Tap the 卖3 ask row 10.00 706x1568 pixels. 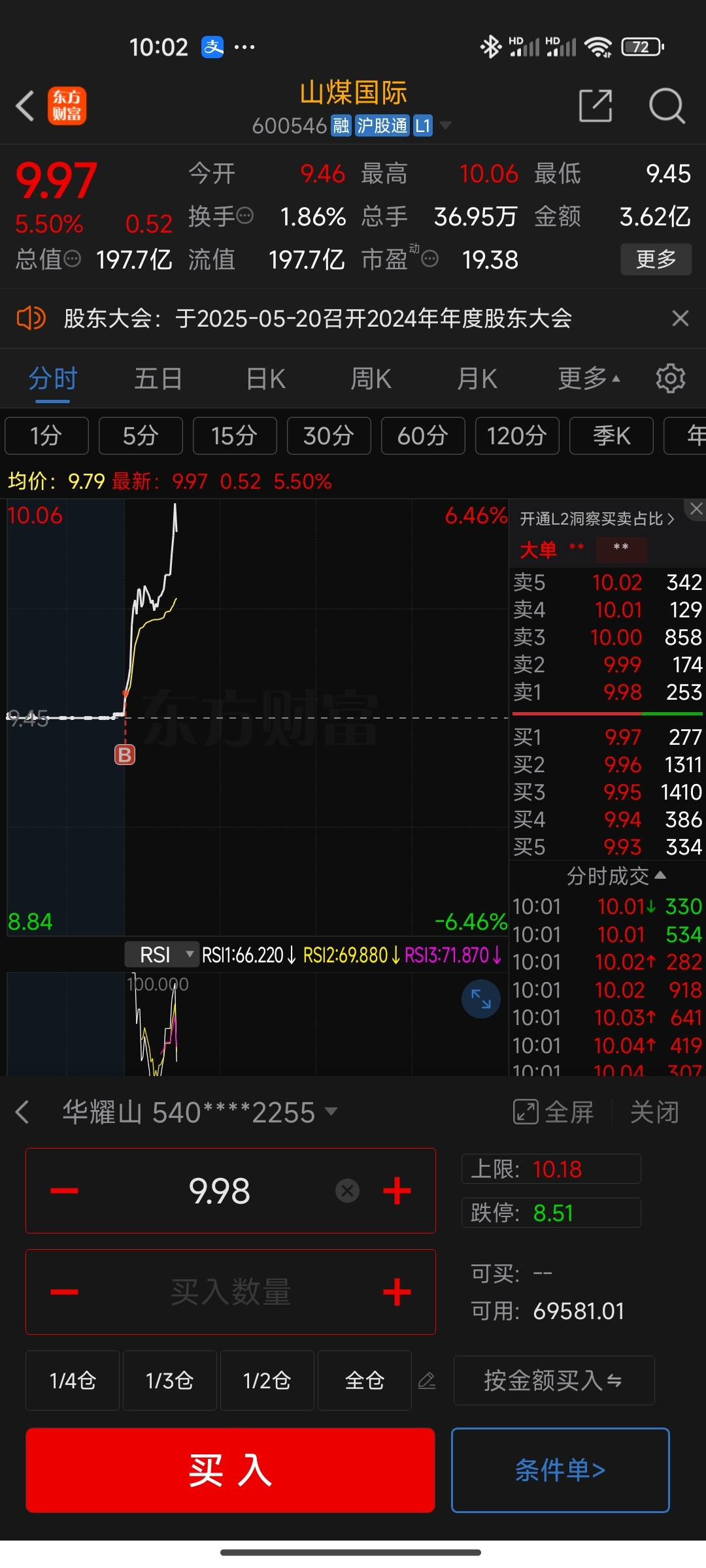607,637
